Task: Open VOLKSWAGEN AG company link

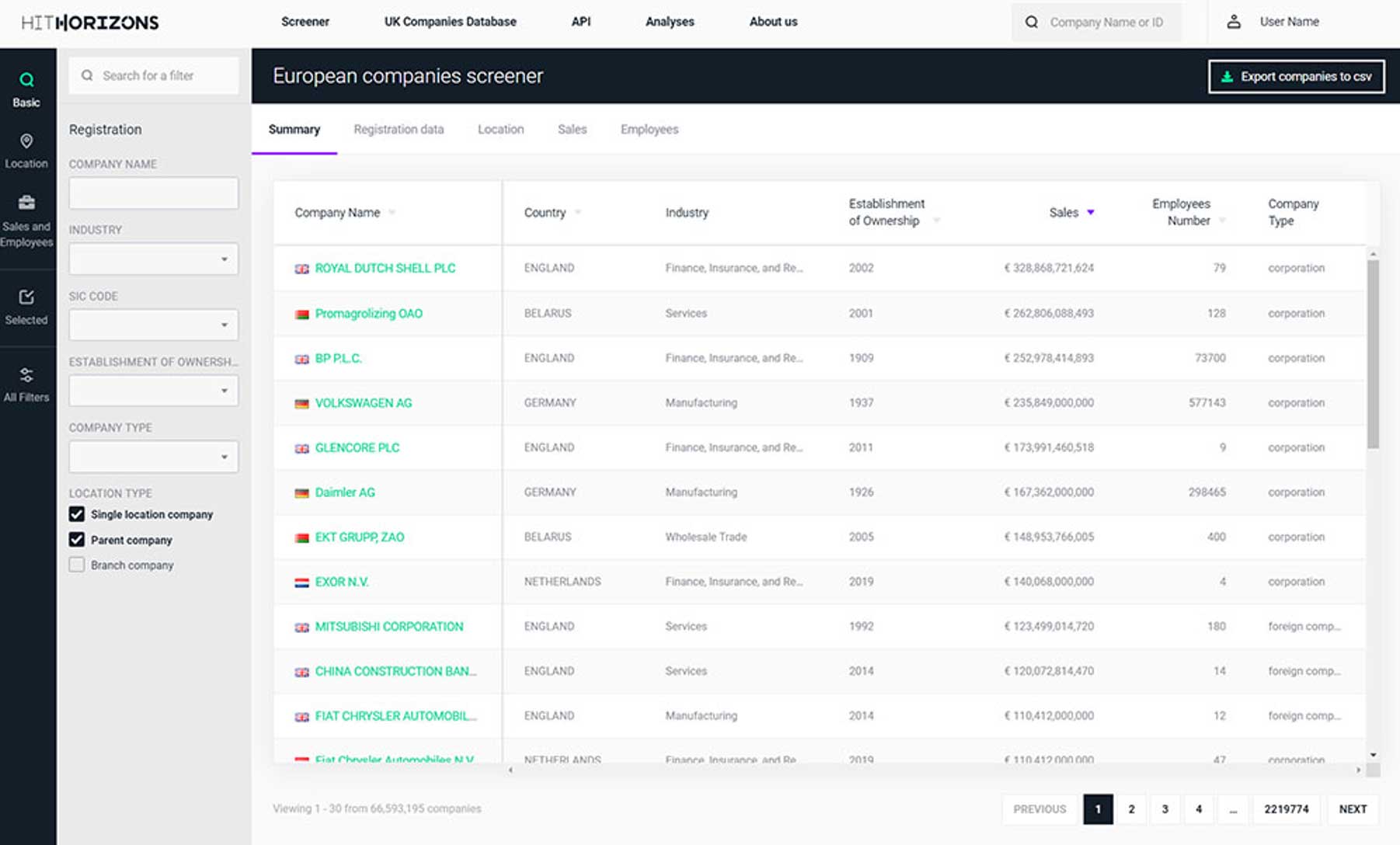Action: 364,402
